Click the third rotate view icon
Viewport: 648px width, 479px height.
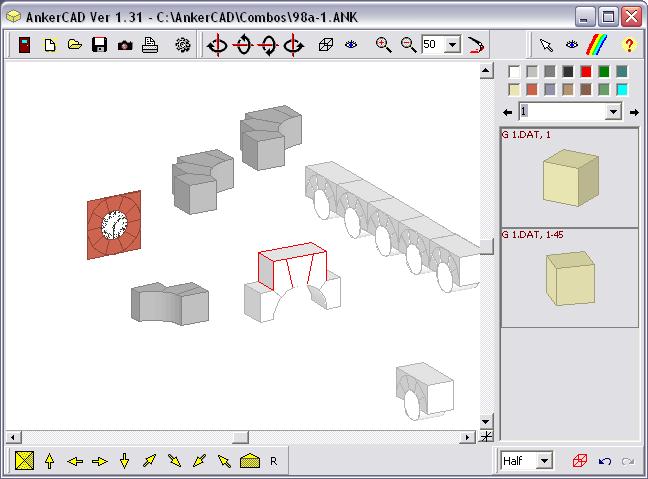tap(268, 45)
